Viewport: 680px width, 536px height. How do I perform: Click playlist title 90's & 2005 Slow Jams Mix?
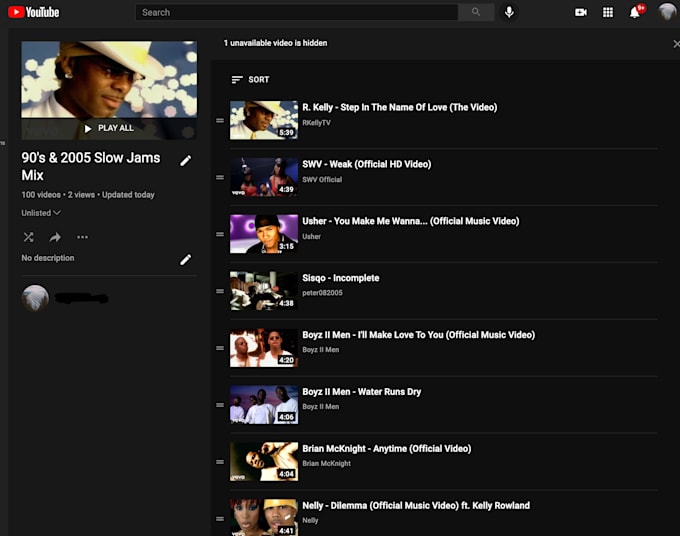91,167
